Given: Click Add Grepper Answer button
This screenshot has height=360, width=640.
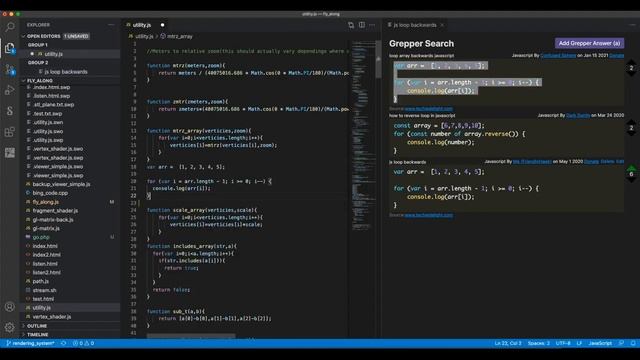Looking at the screenshot, I should 589,43.
